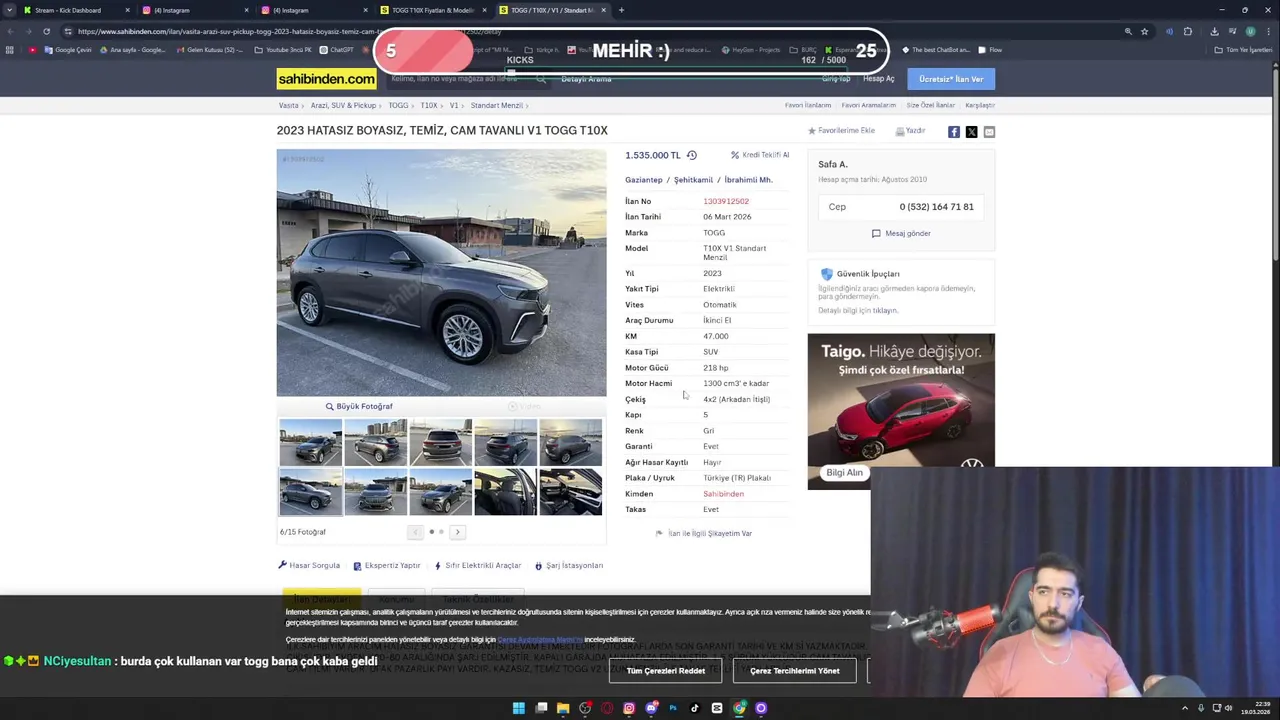Open T10X breadcrumb link
This screenshot has height=720, width=1280.
(x=429, y=105)
